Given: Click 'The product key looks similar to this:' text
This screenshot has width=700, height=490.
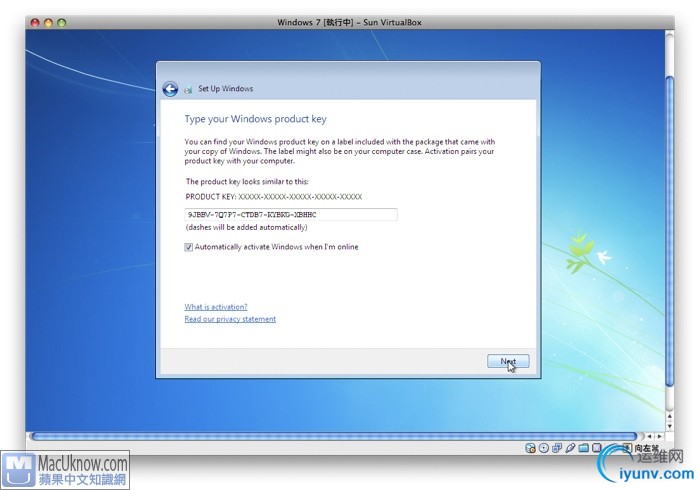Looking at the screenshot, I should coord(247,182).
